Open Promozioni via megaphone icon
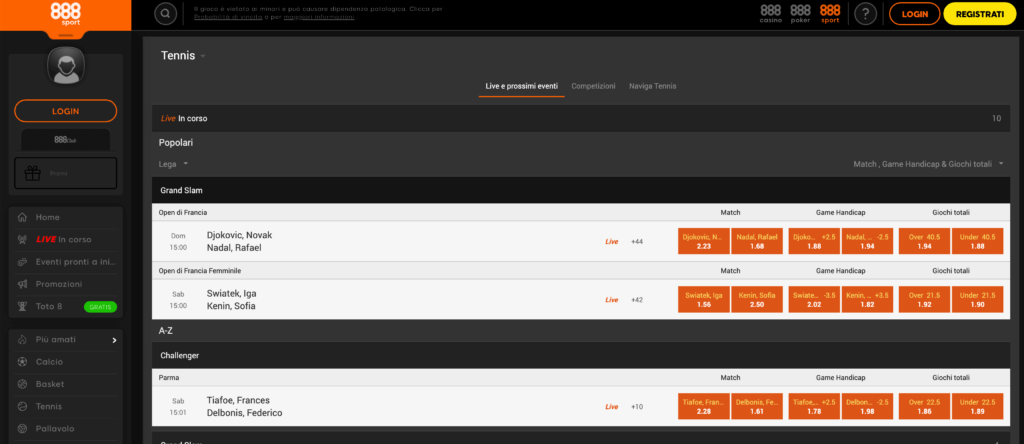This screenshot has height=444, width=1024. [x=23, y=284]
